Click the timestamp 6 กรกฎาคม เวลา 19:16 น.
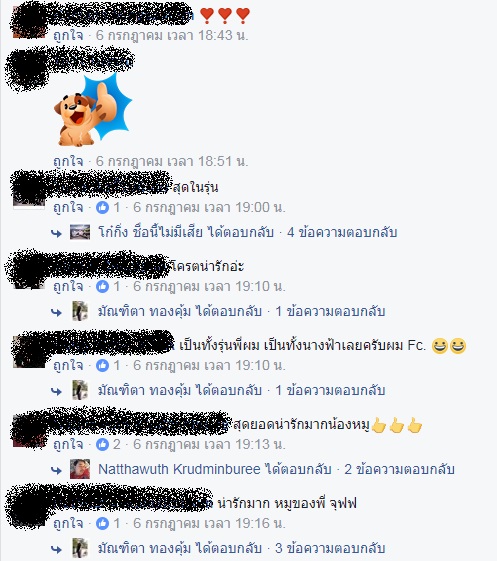Screen dimensions: 497x561 click(209, 523)
